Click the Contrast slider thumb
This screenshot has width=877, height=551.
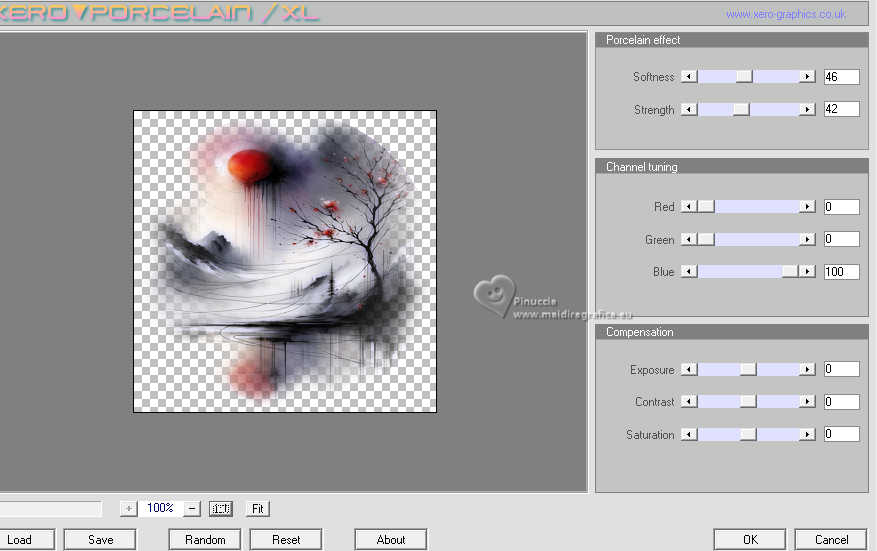pos(748,402)
